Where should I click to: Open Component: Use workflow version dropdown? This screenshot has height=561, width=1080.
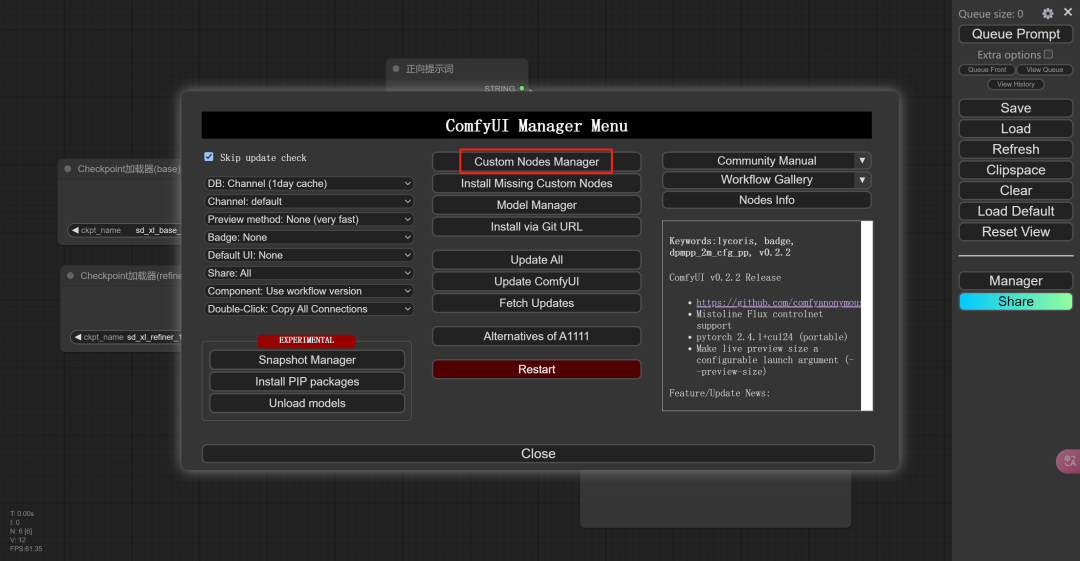point(309,291)
